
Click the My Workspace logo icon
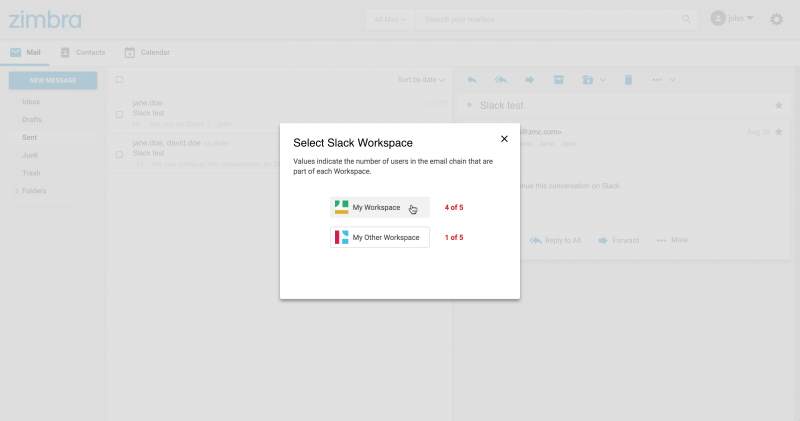(x=341, y=207)
